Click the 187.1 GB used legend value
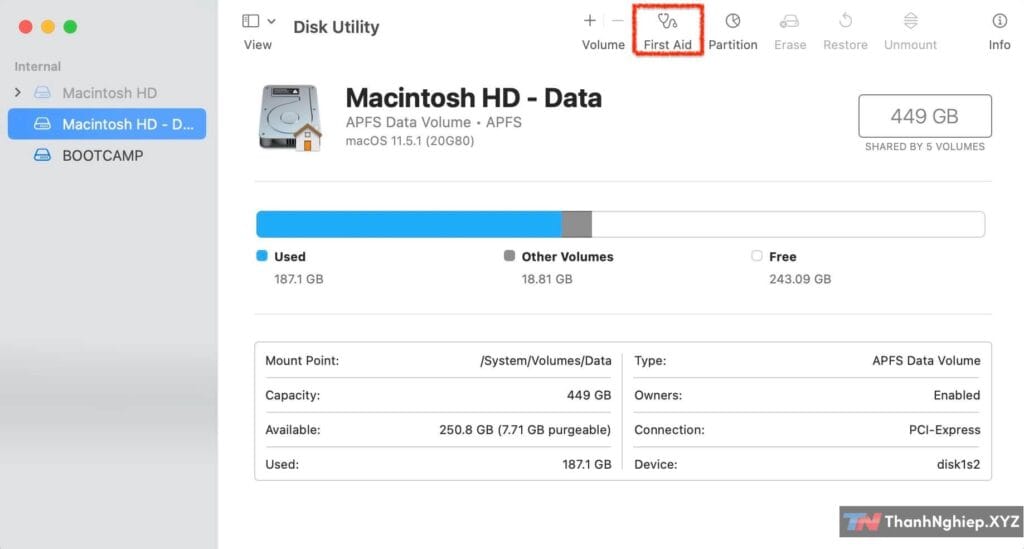1024x549 pixels. (298, 279)
